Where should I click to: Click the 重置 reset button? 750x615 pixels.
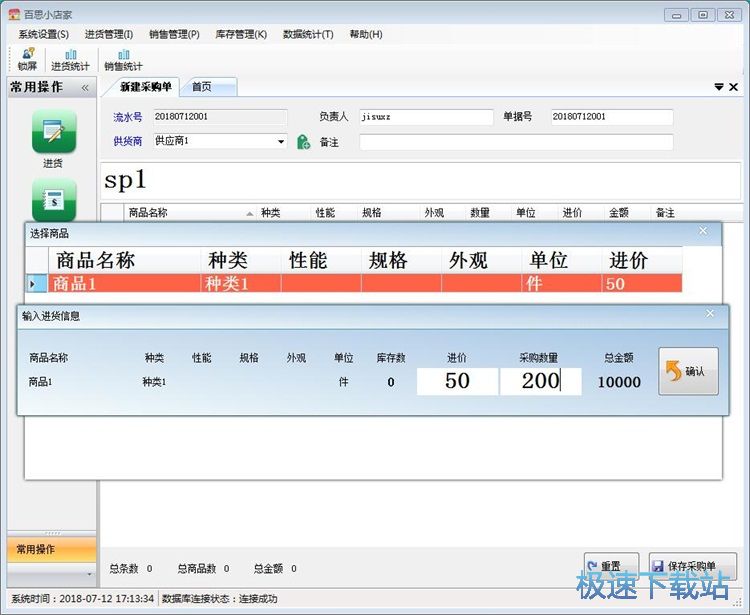[x=611, y=567]
